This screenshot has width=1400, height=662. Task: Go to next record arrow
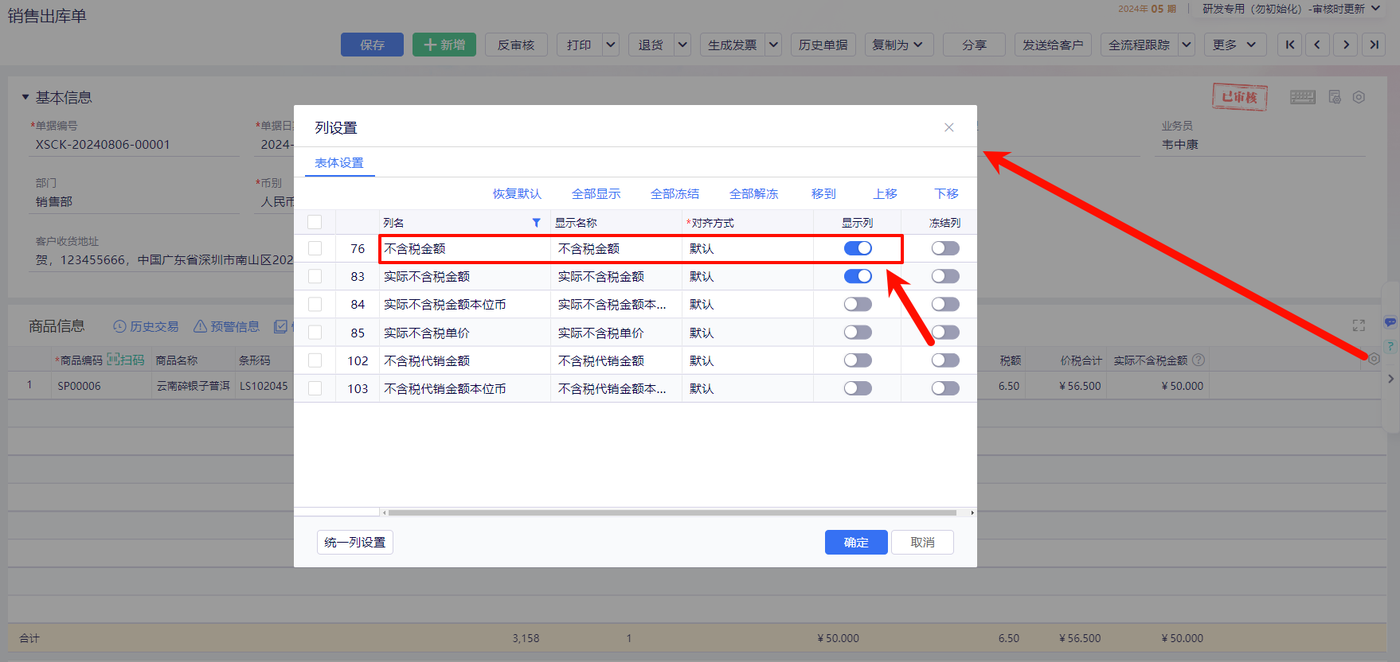pos(1347,45)
